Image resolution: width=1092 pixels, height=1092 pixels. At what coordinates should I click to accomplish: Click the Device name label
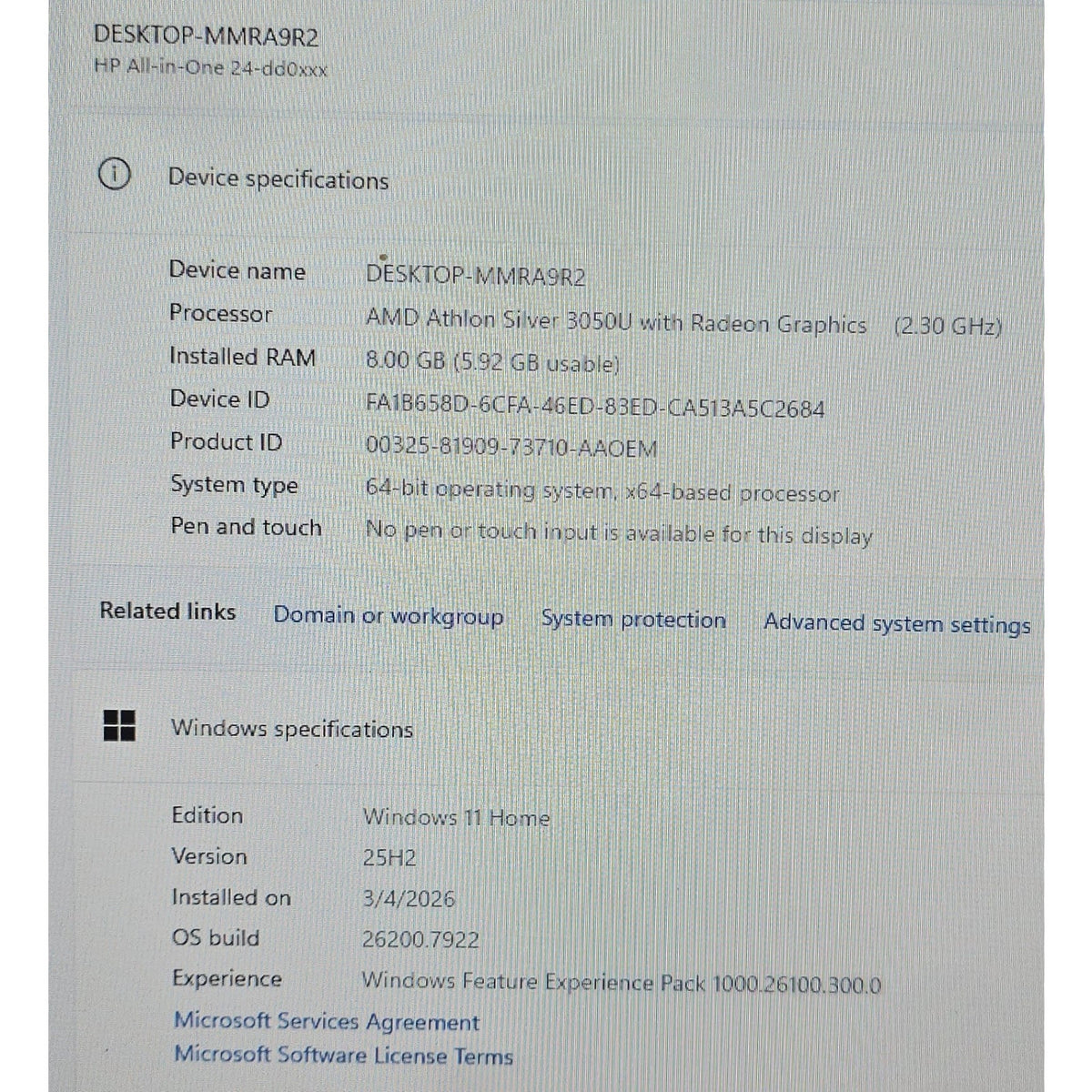coord(238,270)
